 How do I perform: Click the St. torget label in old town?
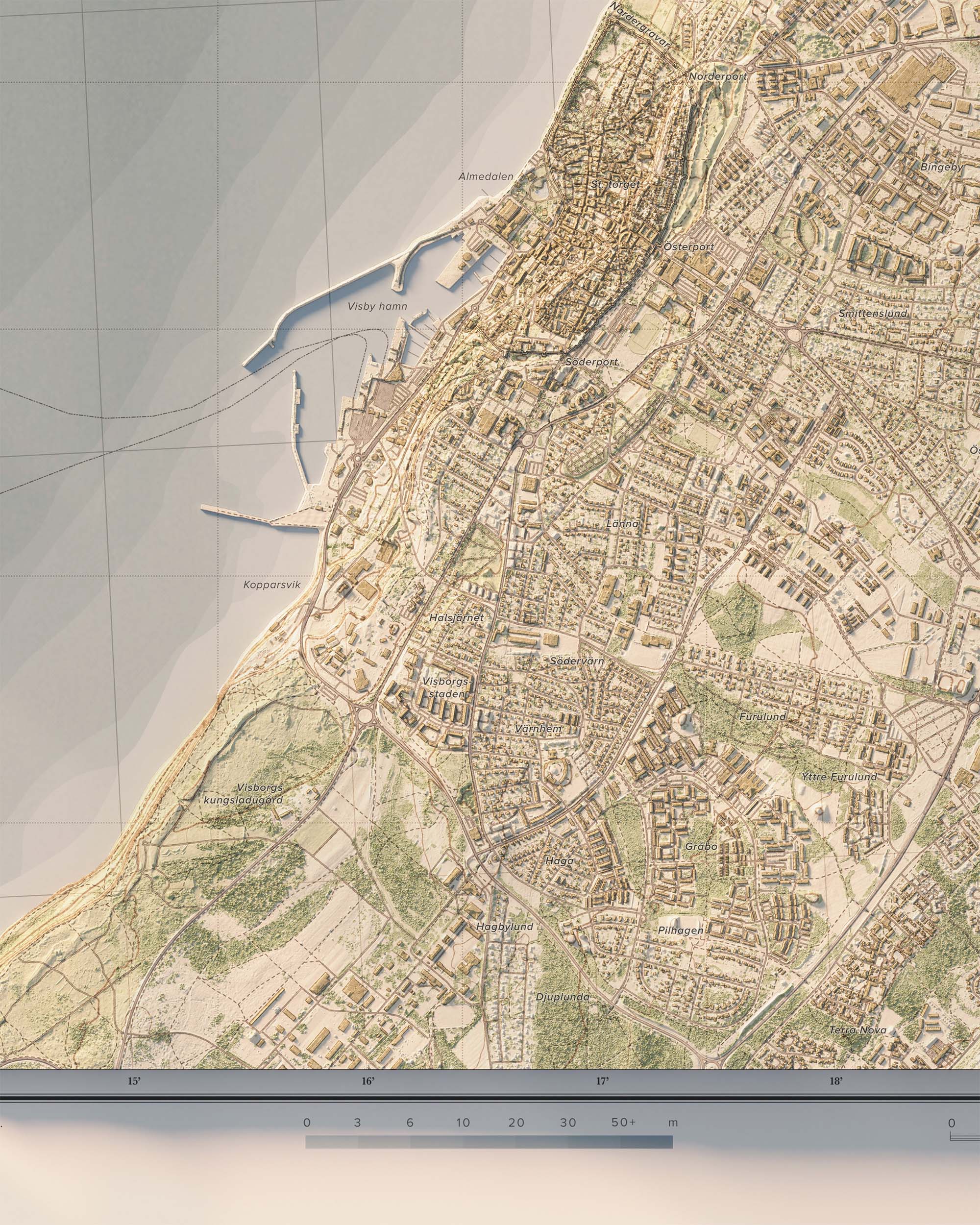point(615,185)
